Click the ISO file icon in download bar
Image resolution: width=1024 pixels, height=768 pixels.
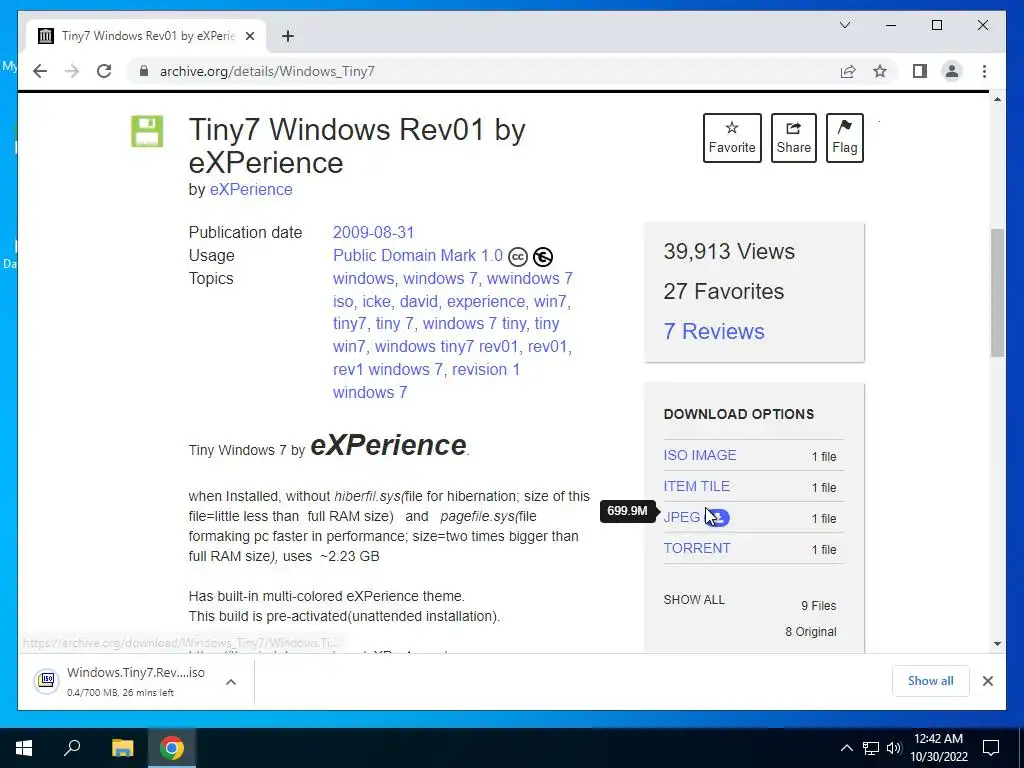[x=47, y=681]
